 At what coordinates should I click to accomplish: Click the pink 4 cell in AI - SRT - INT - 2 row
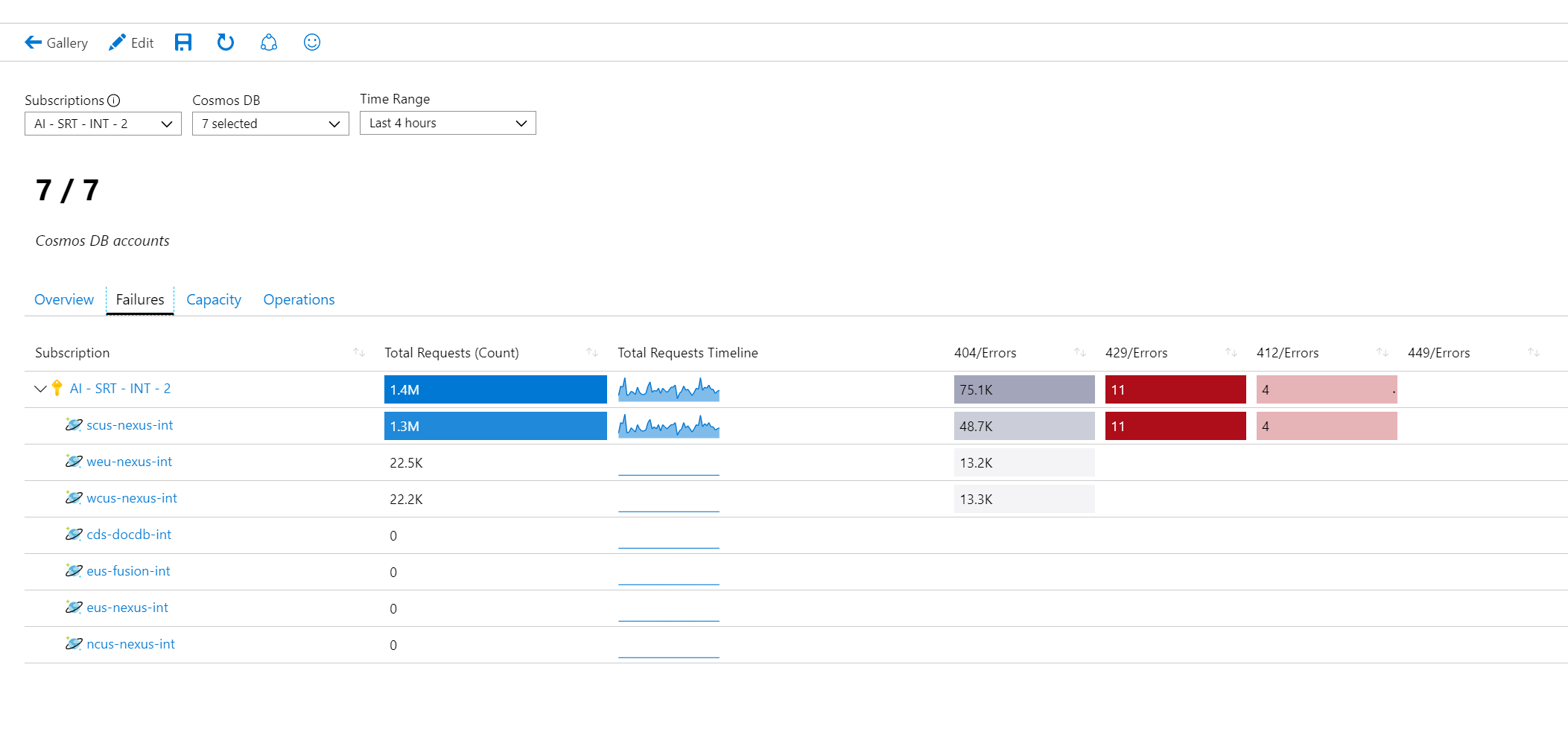tap(1327, 389)
